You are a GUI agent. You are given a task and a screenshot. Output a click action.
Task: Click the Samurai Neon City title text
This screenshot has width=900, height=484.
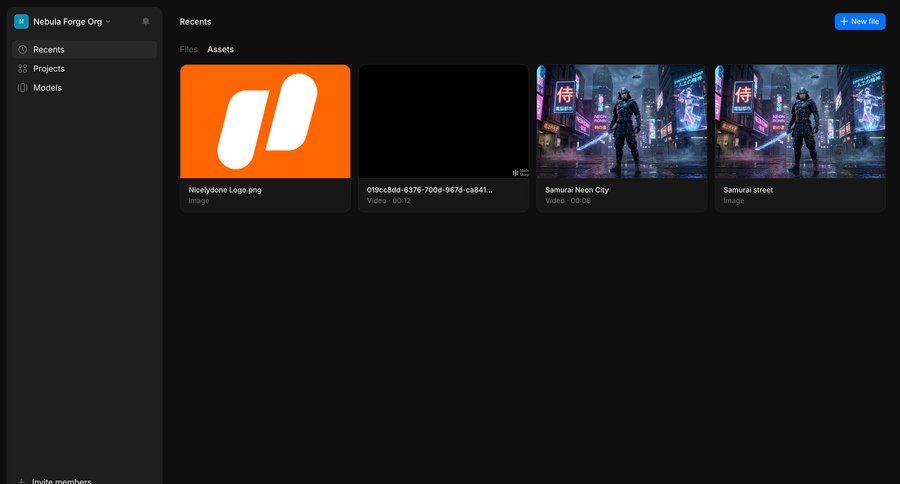(577, 189)
